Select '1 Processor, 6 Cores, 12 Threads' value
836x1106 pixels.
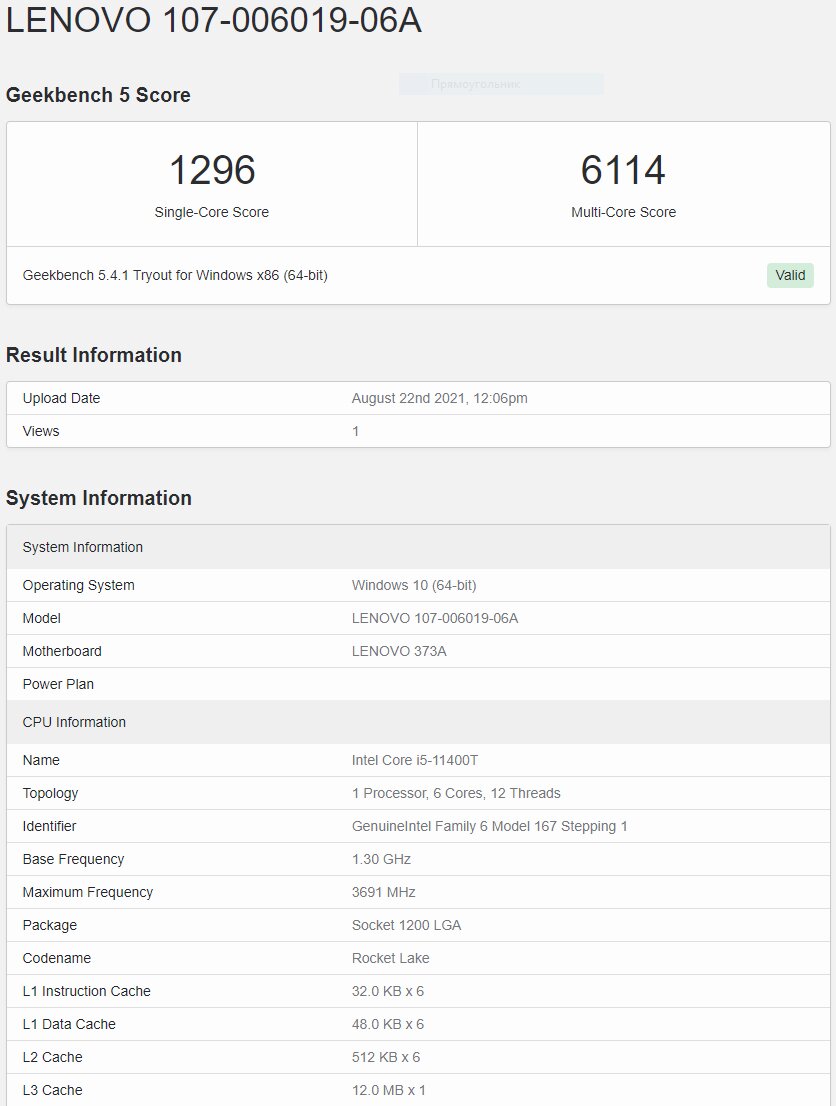point(456,794)
